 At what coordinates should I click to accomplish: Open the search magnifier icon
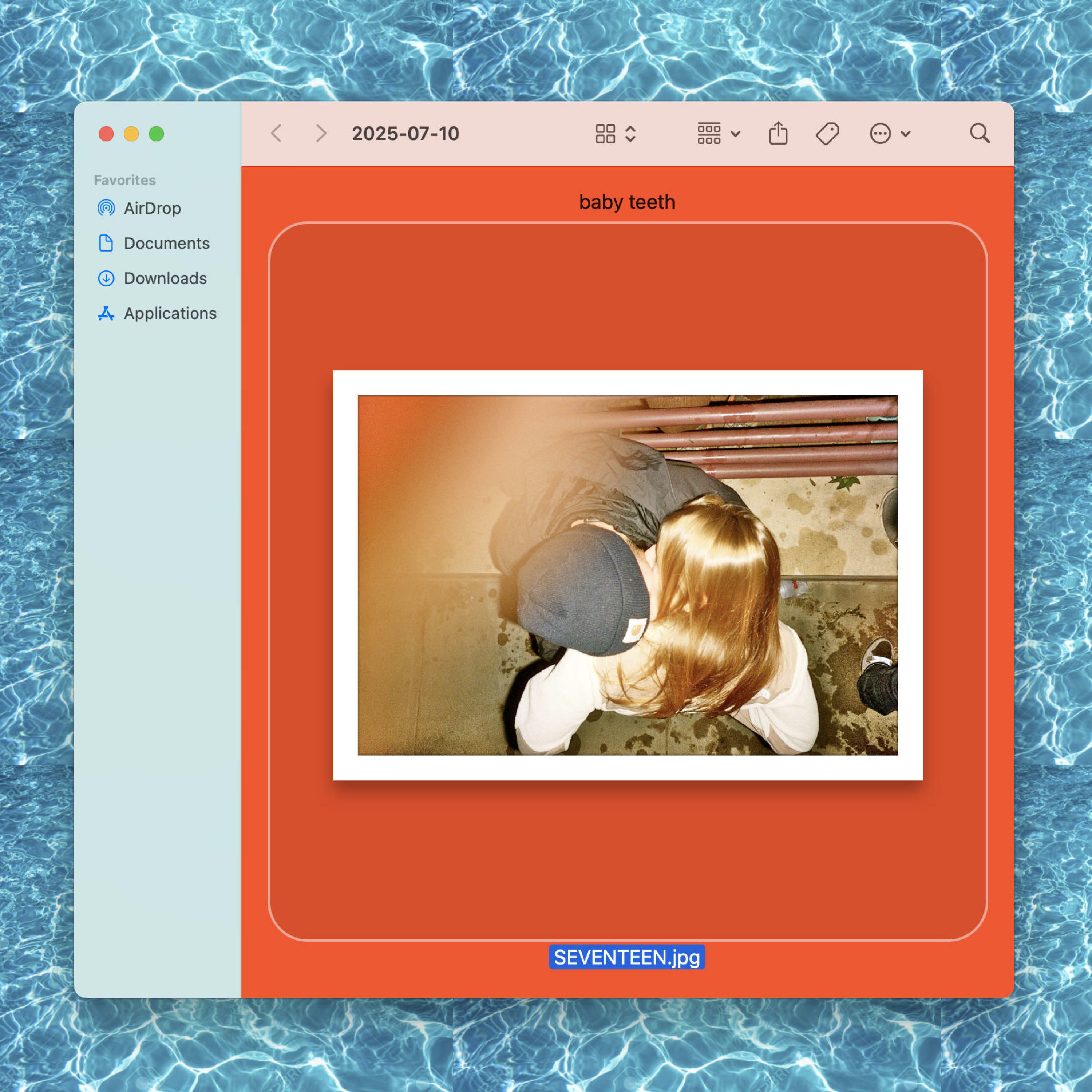(x=980, y=134)
